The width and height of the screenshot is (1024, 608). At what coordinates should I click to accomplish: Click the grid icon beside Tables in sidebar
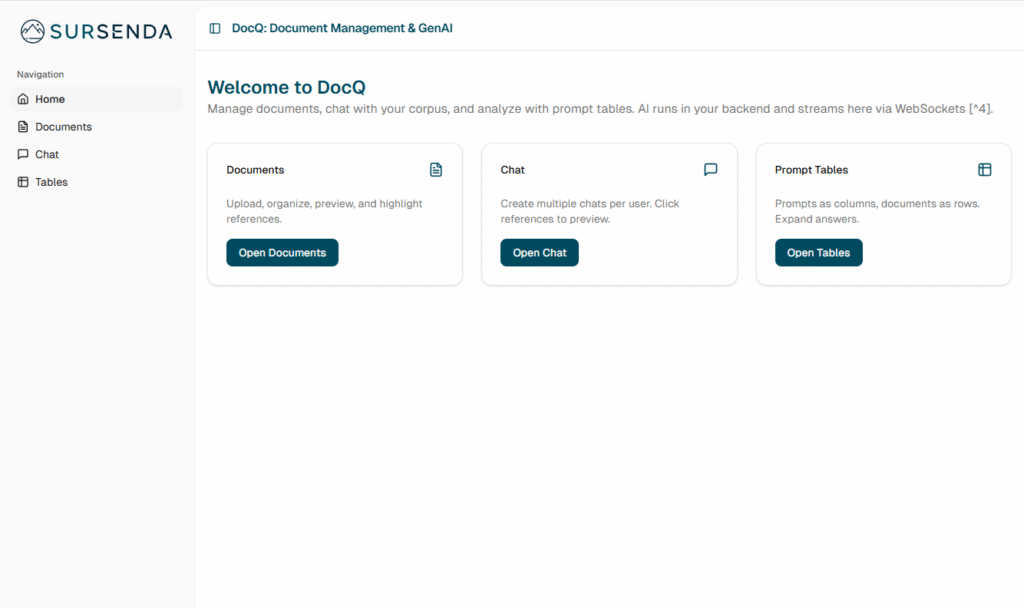tap(23, 182)
